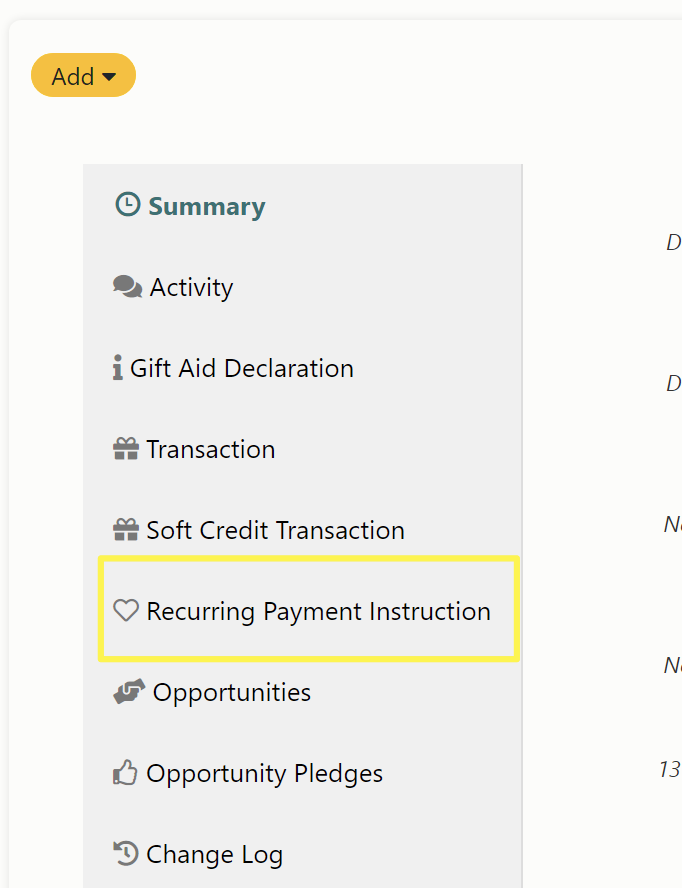The image size is (682, 888).
Task: Click the speech bubbles Activity icon
Action: 127,287
